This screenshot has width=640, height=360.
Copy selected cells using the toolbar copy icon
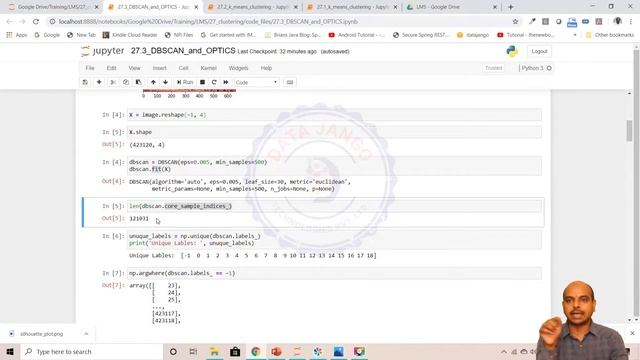(126, 82)
